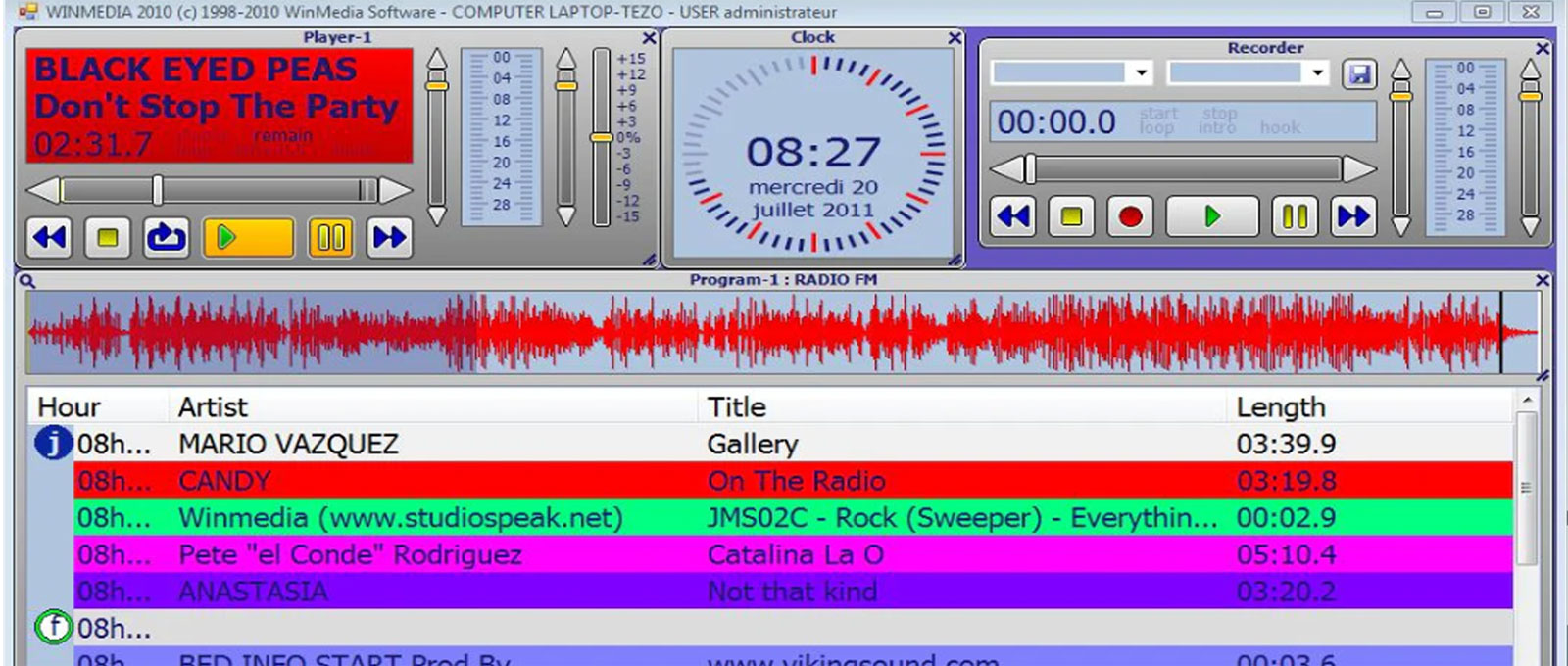
Task: Close the Clock panel
Action: pyautogui.click(x=955, y=38)
